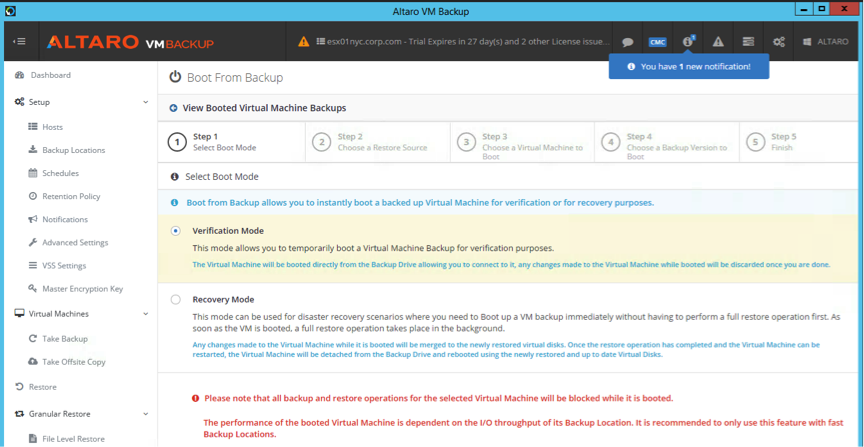Viewport: 864px width, 447px height.
Task: Open the chat speech bubble icon
Action: point(627,42)
